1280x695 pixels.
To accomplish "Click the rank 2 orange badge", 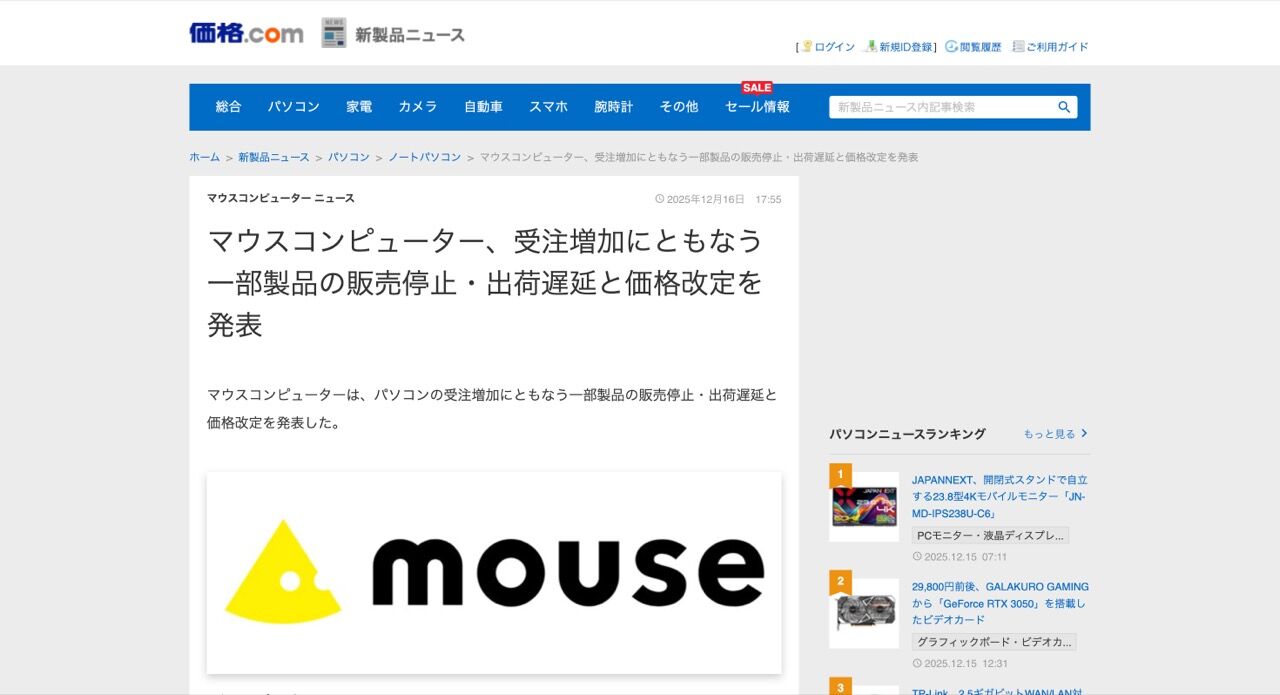I will click(x=841, y=581).
